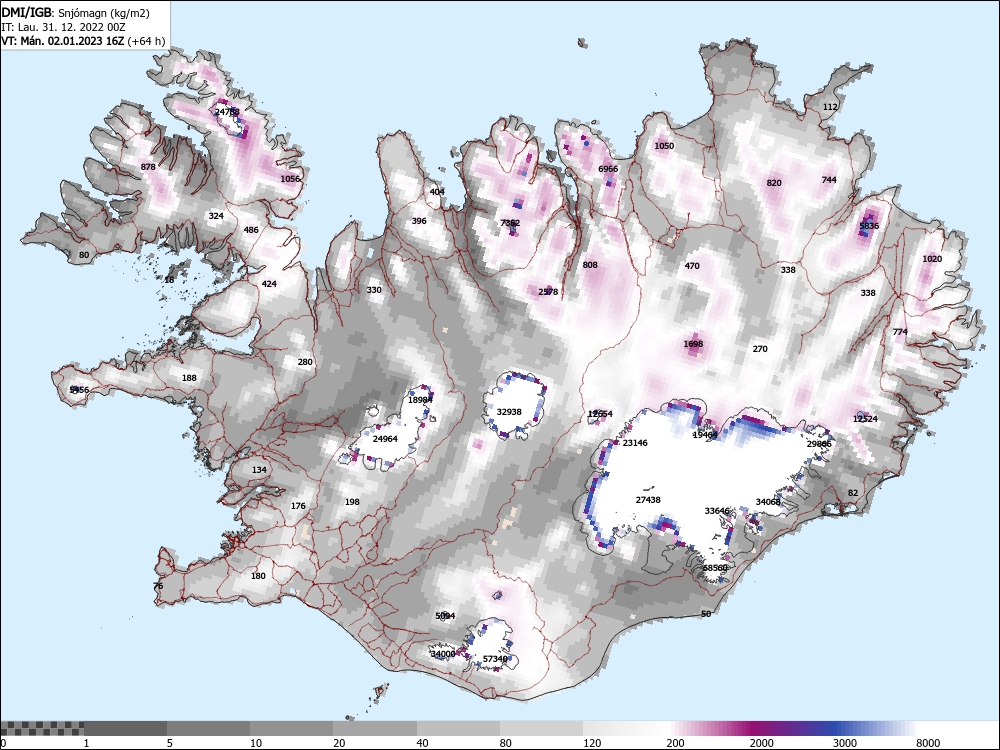Click the legend tick label 5
This screenshot has height=750, width=1000.
170,743
